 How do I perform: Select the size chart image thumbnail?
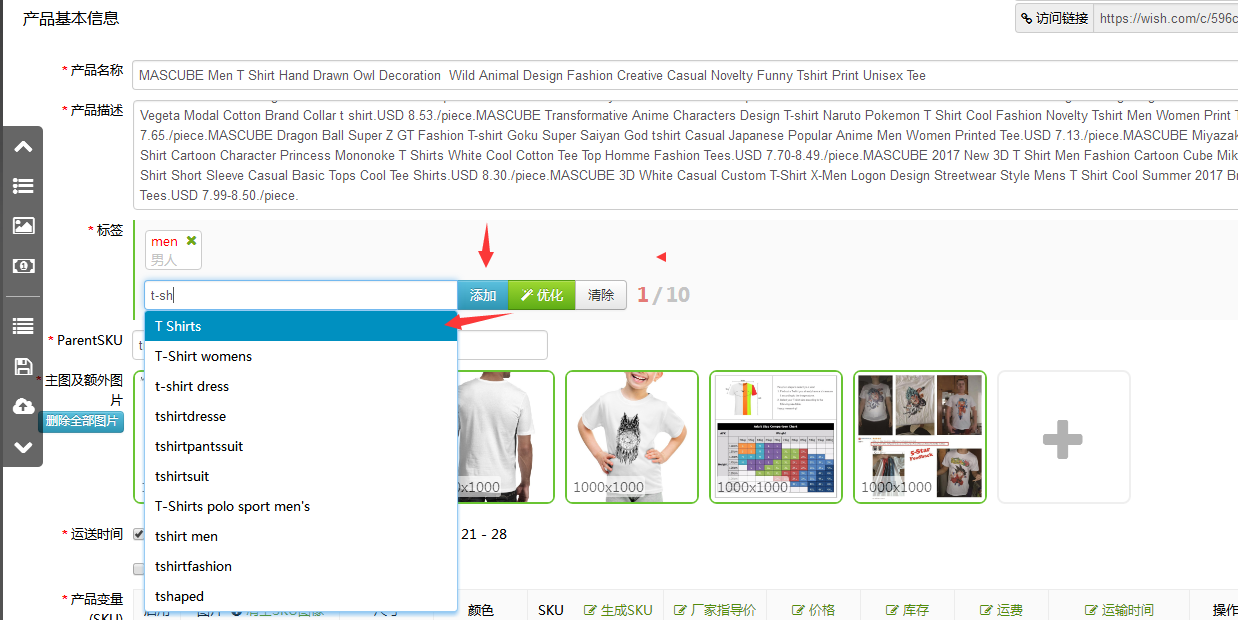coord(776,437)
